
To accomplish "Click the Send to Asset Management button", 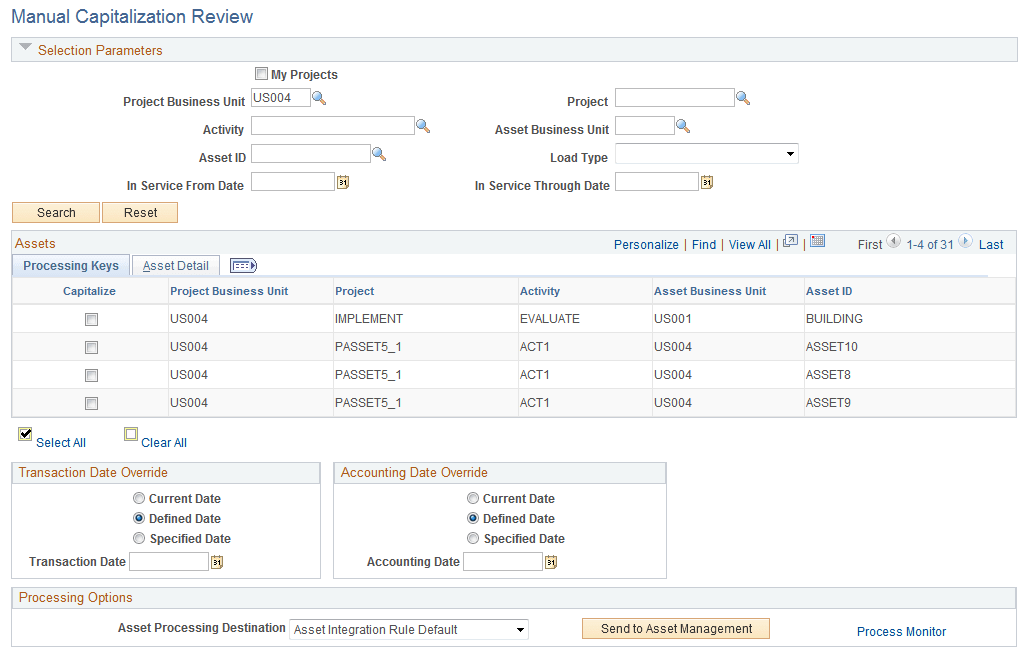I will [676, 629].
